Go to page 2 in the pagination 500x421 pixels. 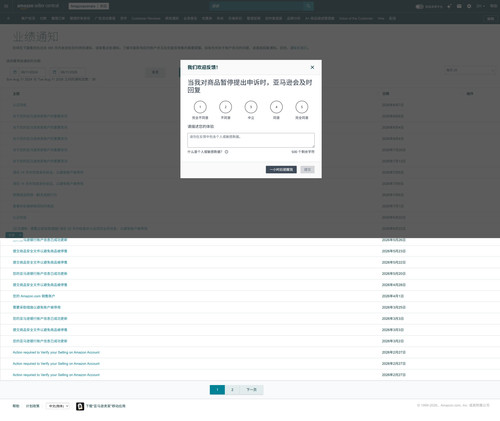click(232, 390)
